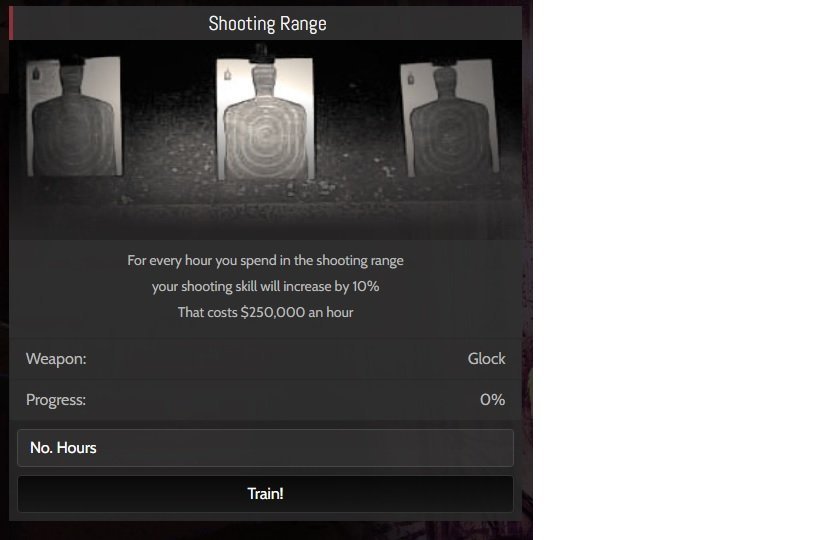Click the Train! button

pos(265,494)
